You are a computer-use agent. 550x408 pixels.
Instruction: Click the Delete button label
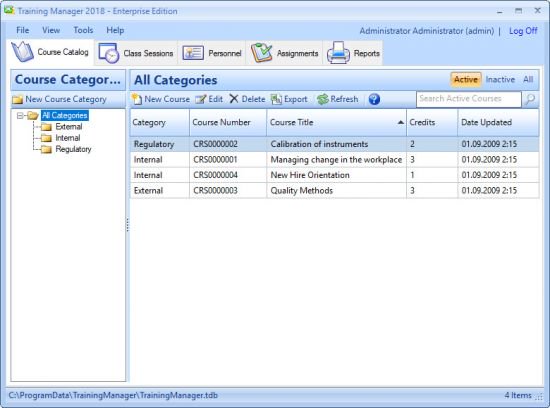click(254, 99)
